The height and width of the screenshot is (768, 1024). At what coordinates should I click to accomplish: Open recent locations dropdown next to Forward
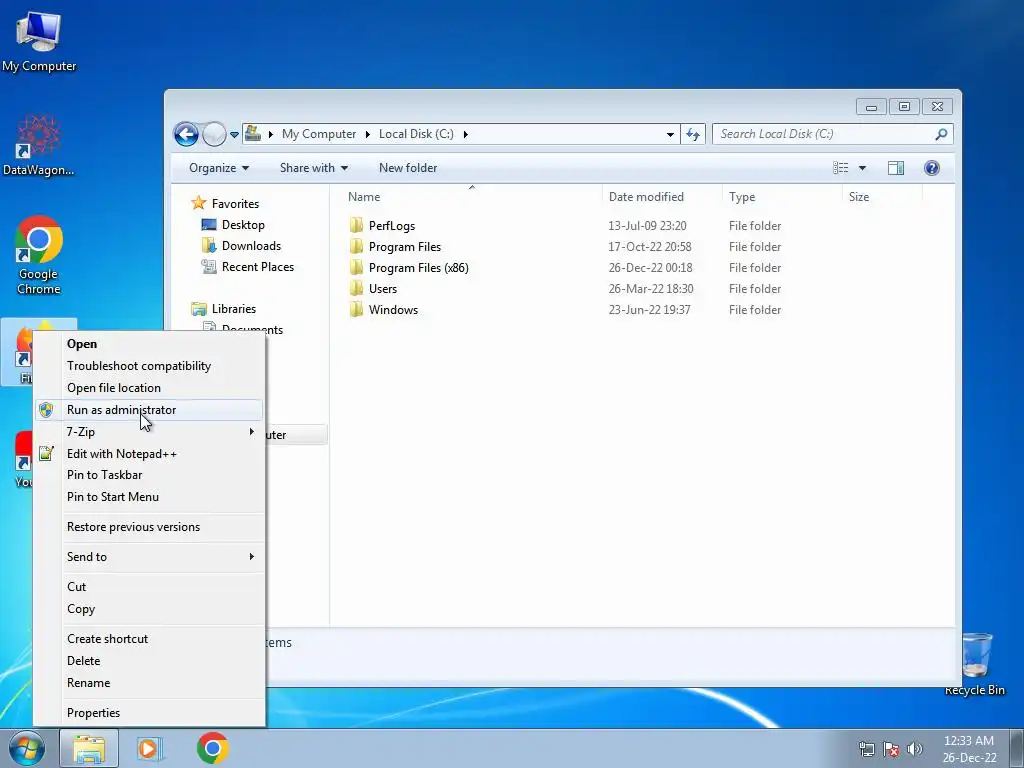click(234, 135)
